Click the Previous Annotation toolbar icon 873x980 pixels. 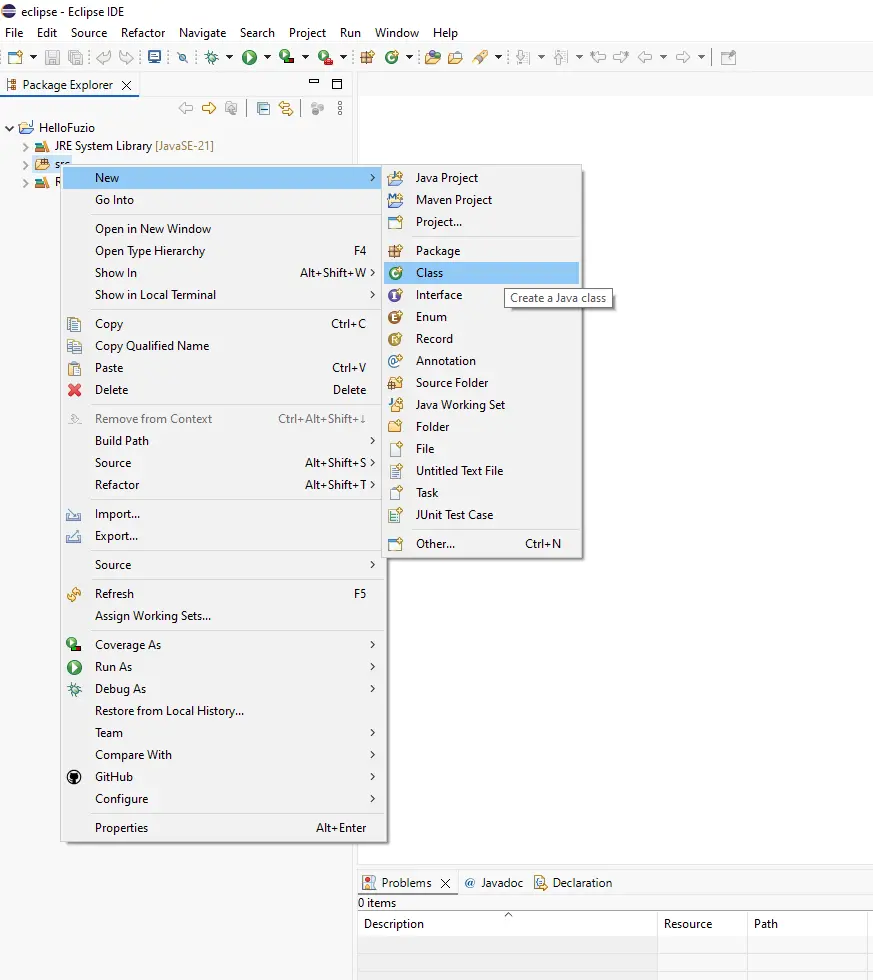pyautogui.click(x=561, y=58)
